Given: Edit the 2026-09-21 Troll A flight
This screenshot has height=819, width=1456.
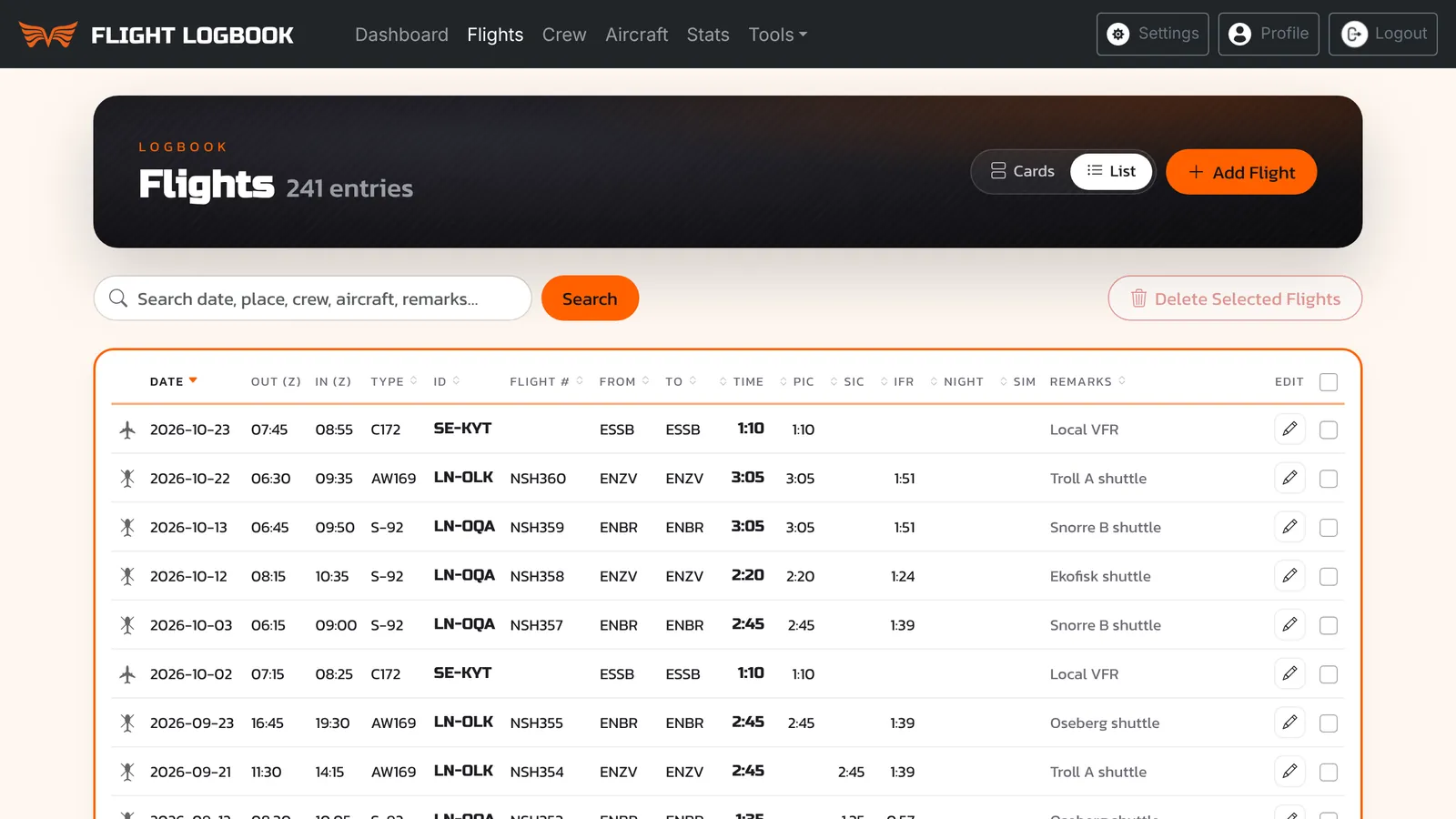Looking at the screenshot, I should 1289,772.
